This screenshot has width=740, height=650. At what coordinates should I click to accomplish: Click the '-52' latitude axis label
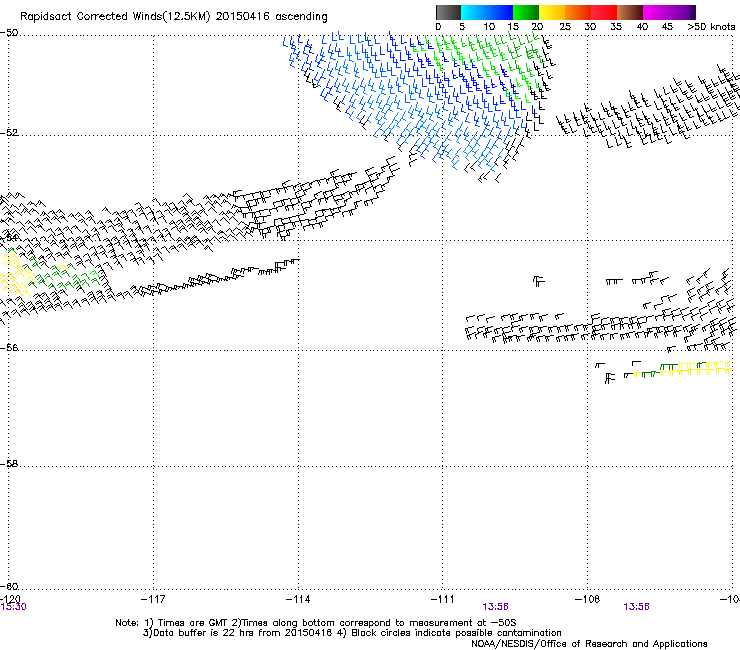point(9,132)
